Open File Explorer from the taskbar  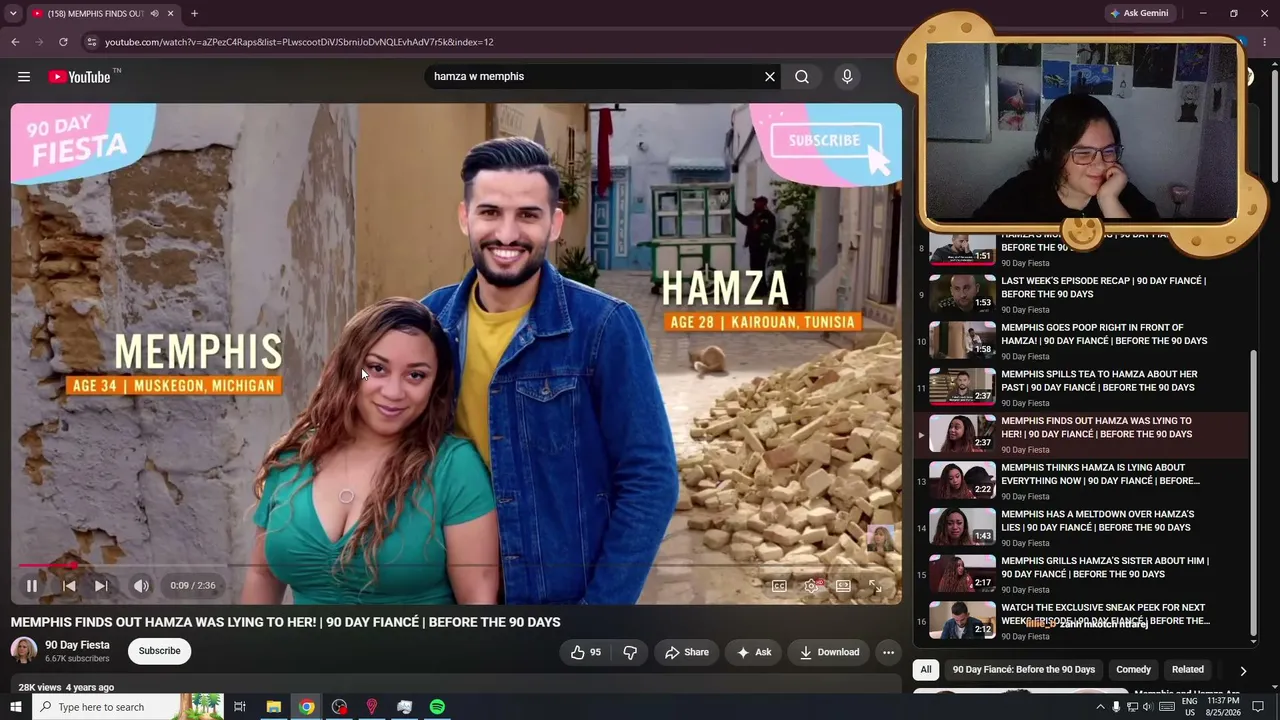273,707
